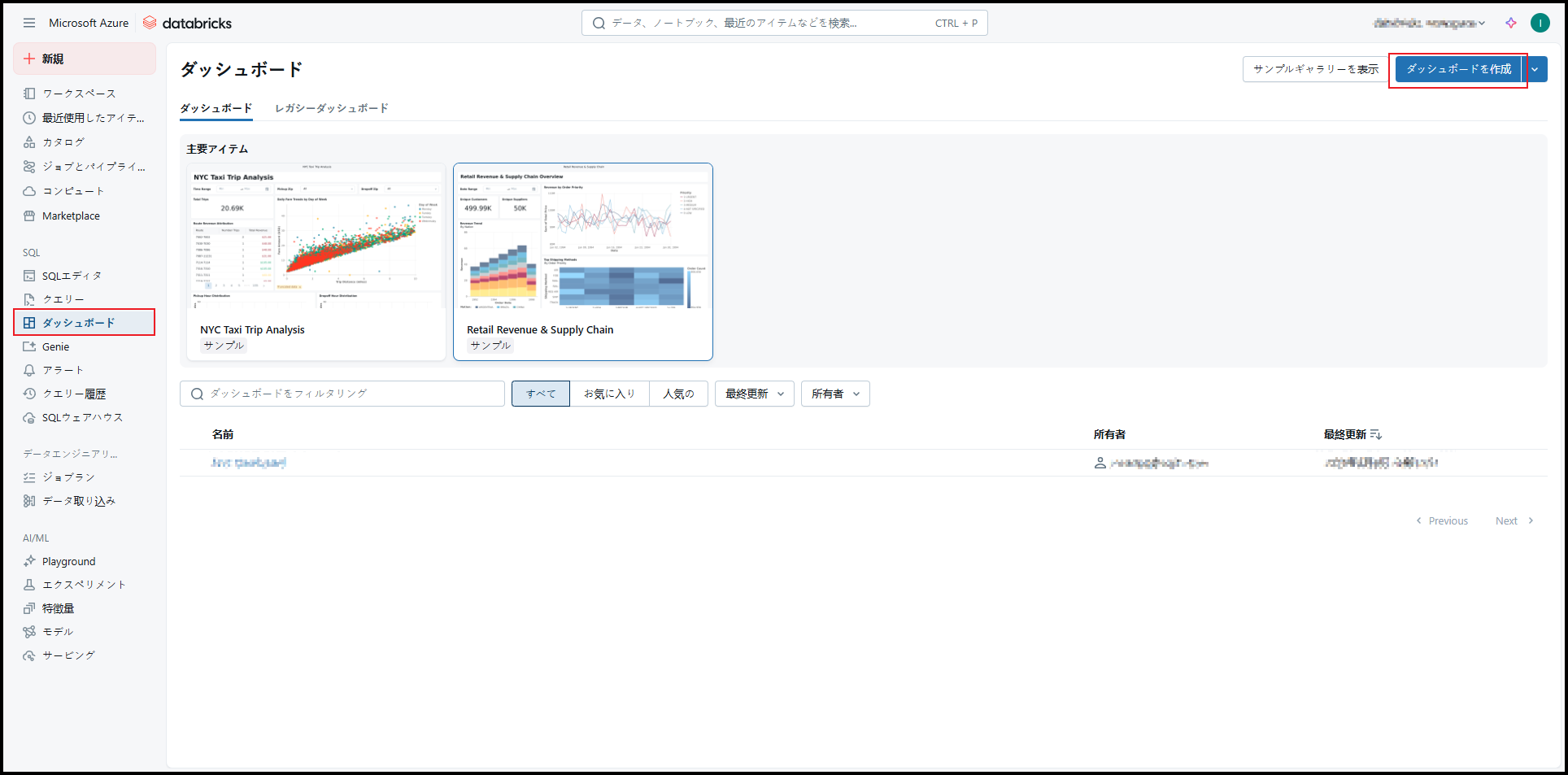
Task: Open クエリー履歴 history icon
Action: [29, 394]
